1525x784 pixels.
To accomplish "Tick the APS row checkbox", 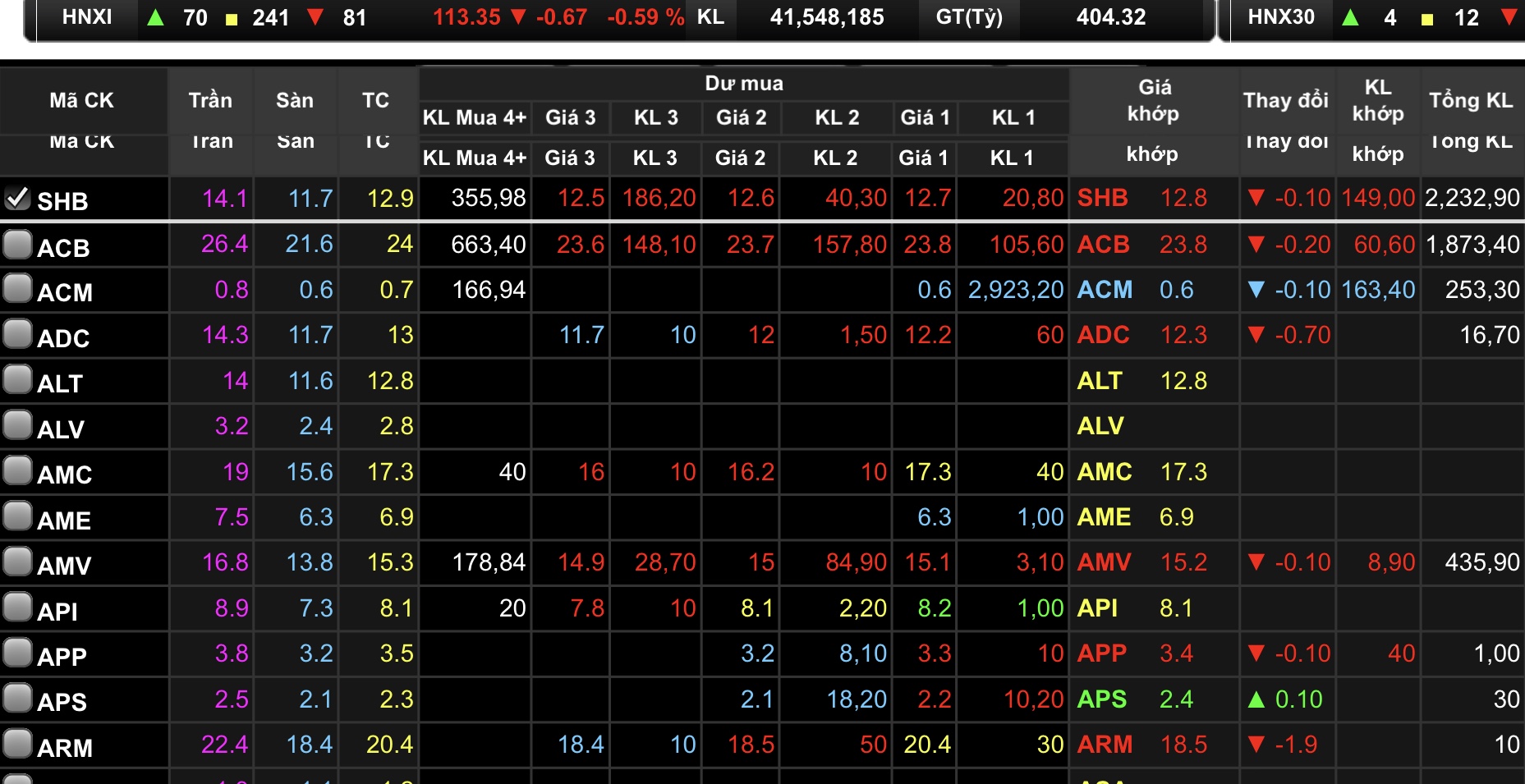I will pyautogui.click(x=17, y=699).
